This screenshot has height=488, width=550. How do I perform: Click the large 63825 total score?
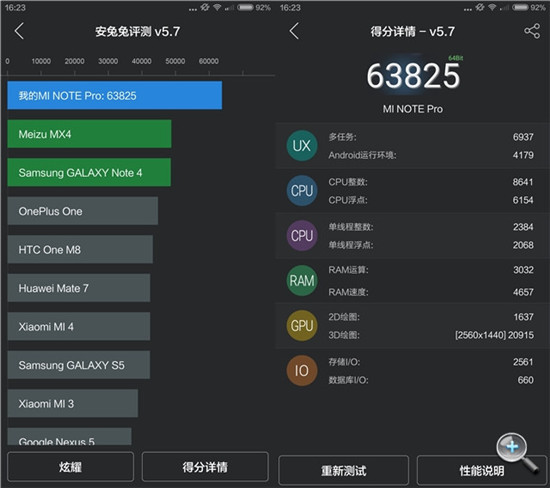coord(413,76)
